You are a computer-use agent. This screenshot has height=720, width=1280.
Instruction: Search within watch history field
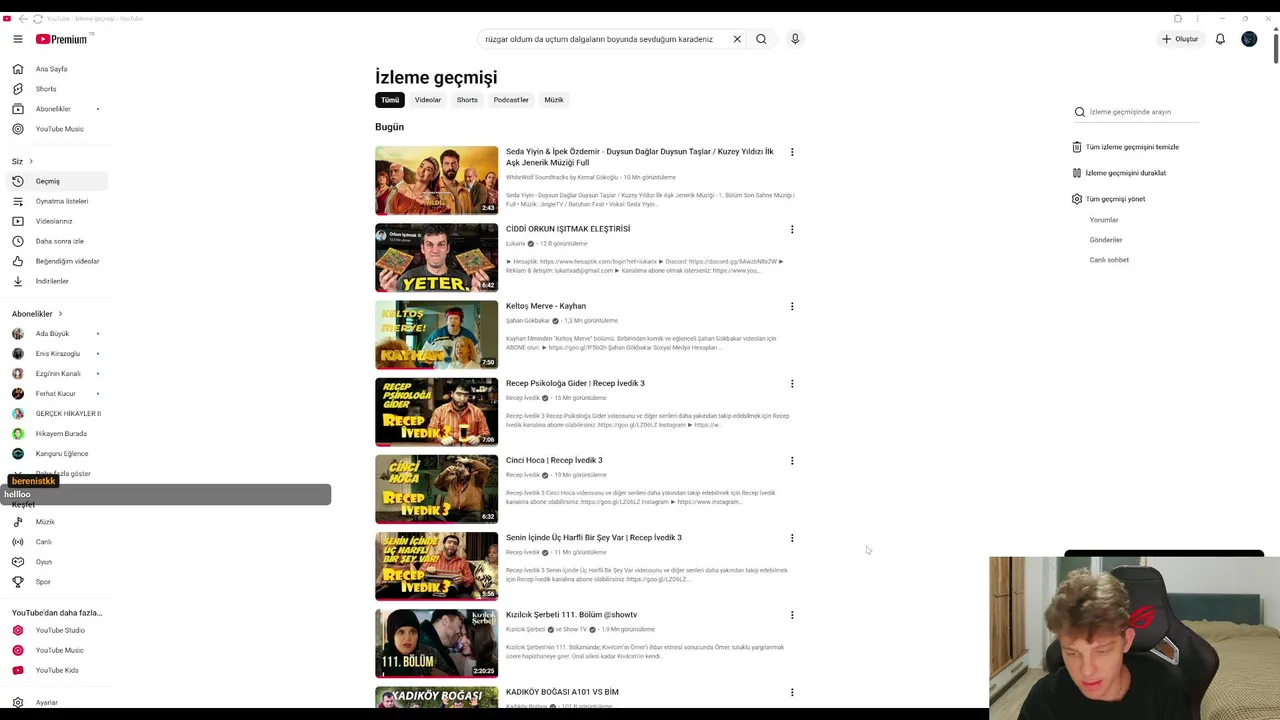tap(1143, 112)
